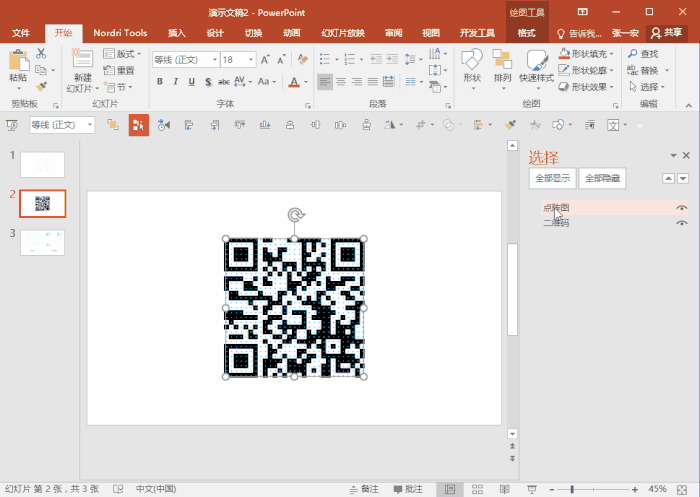Toggle left text alignment

325,82
